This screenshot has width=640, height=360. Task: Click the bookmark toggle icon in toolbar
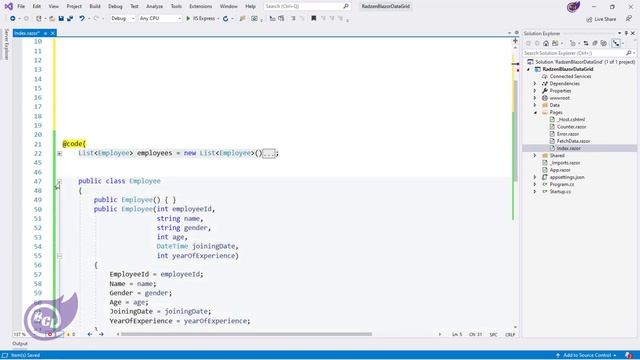tap(313, 18)
